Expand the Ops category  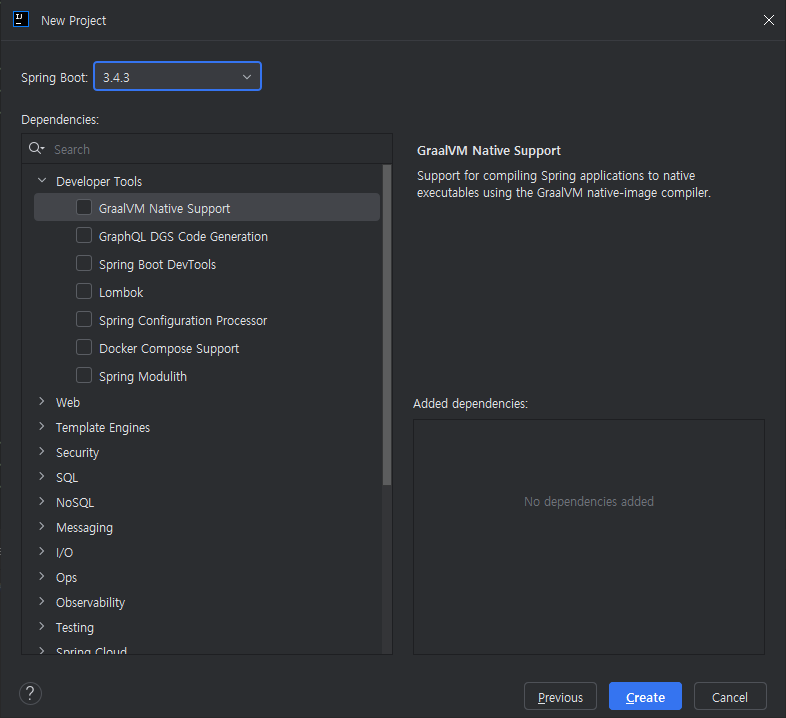pos(42,577)
